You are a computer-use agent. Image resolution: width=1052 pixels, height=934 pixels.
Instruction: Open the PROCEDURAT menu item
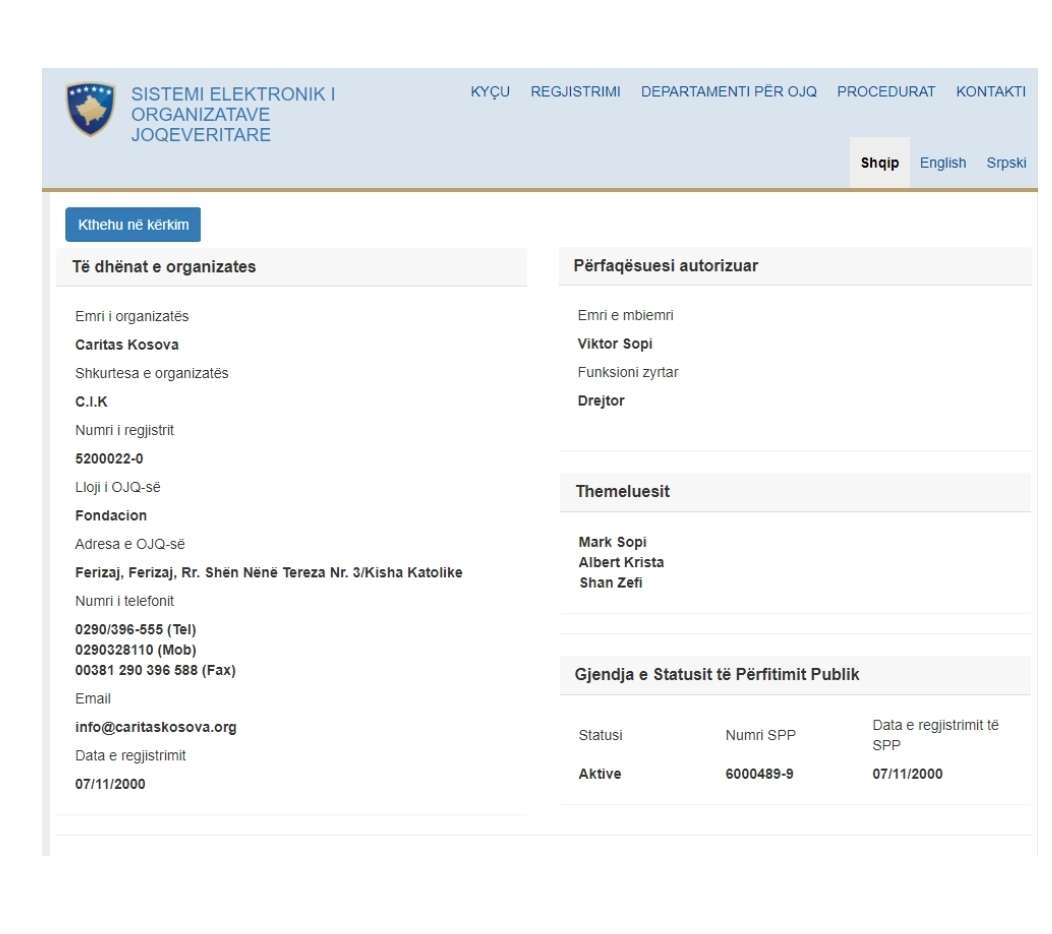pyautogui.click(x=886, y=92)
